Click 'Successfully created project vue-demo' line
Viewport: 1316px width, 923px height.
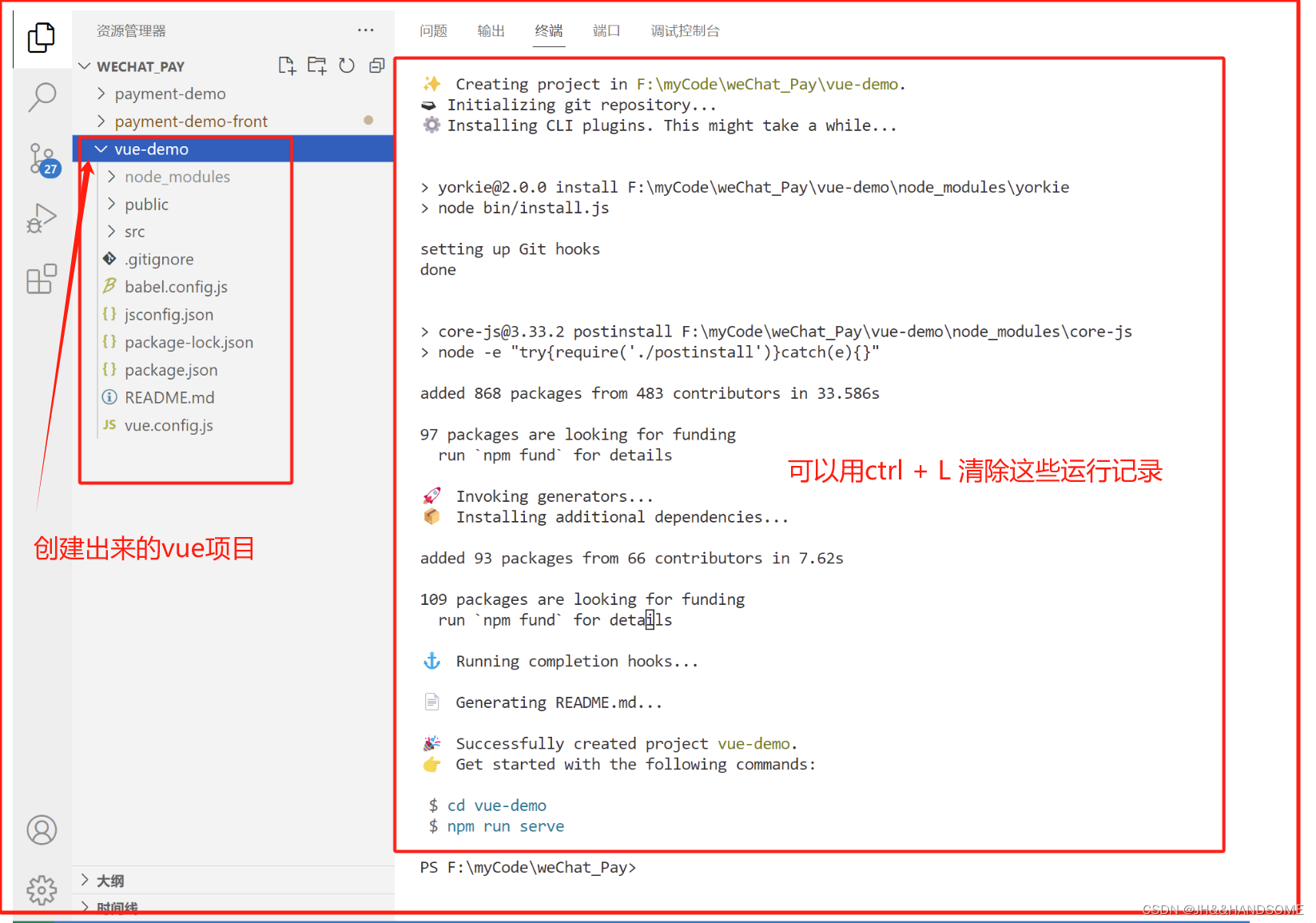tap(626, 743)
